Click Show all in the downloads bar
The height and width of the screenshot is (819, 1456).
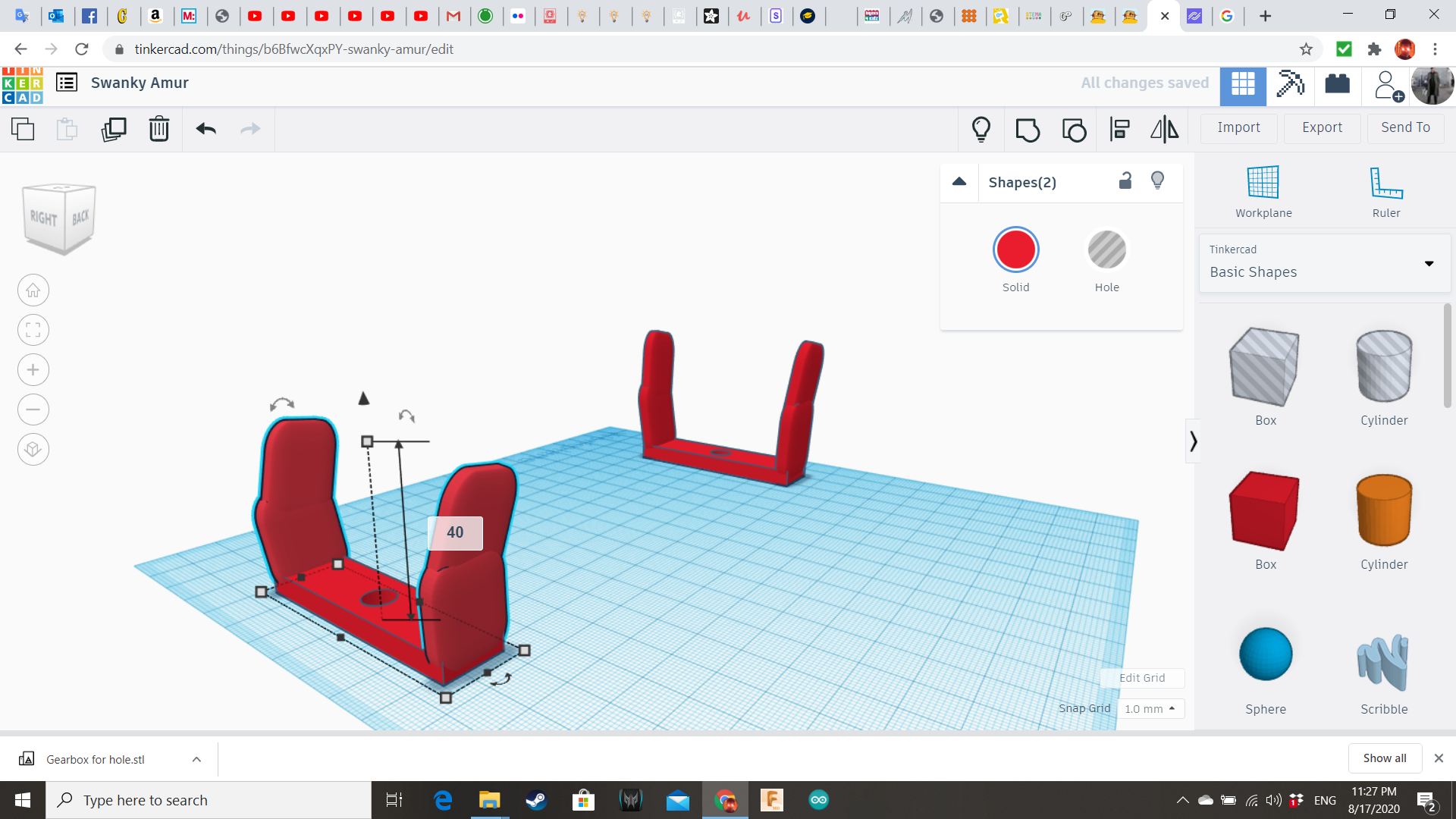pyautogui.click(x=1385, y=758)
